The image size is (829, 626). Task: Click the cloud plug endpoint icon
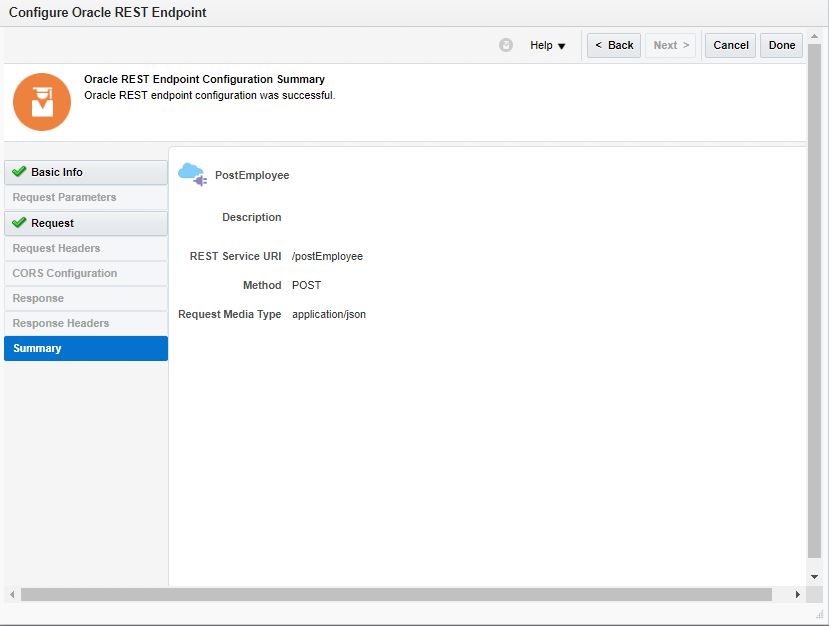click(192, 174)
